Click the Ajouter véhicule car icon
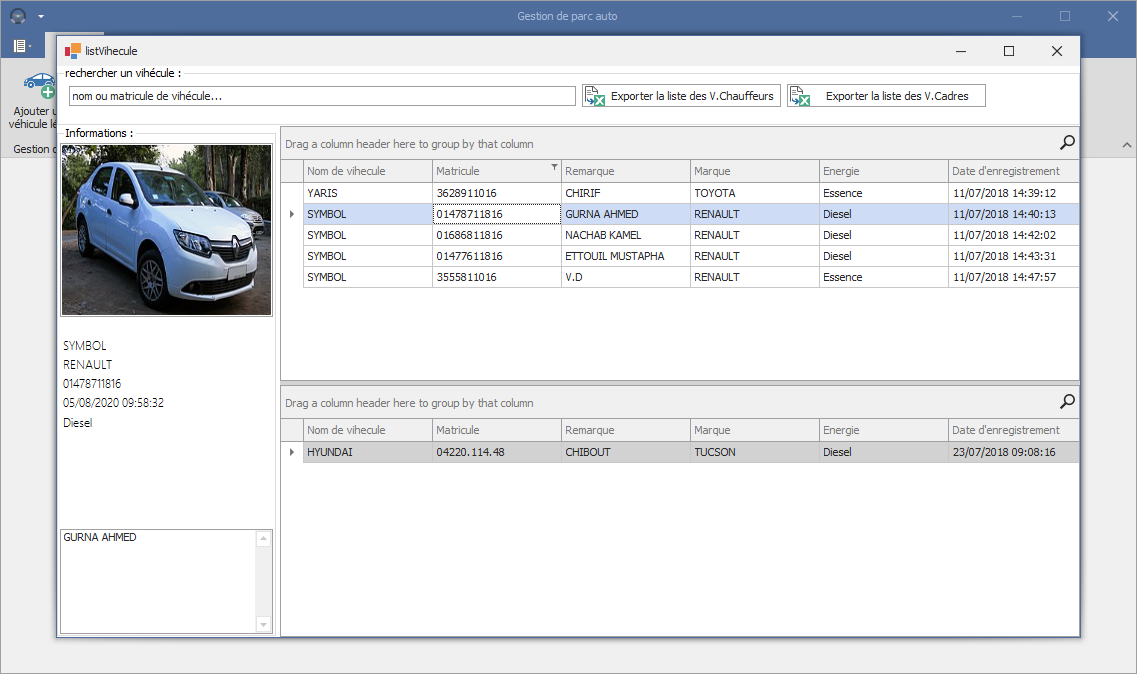 tap(39, 86)
